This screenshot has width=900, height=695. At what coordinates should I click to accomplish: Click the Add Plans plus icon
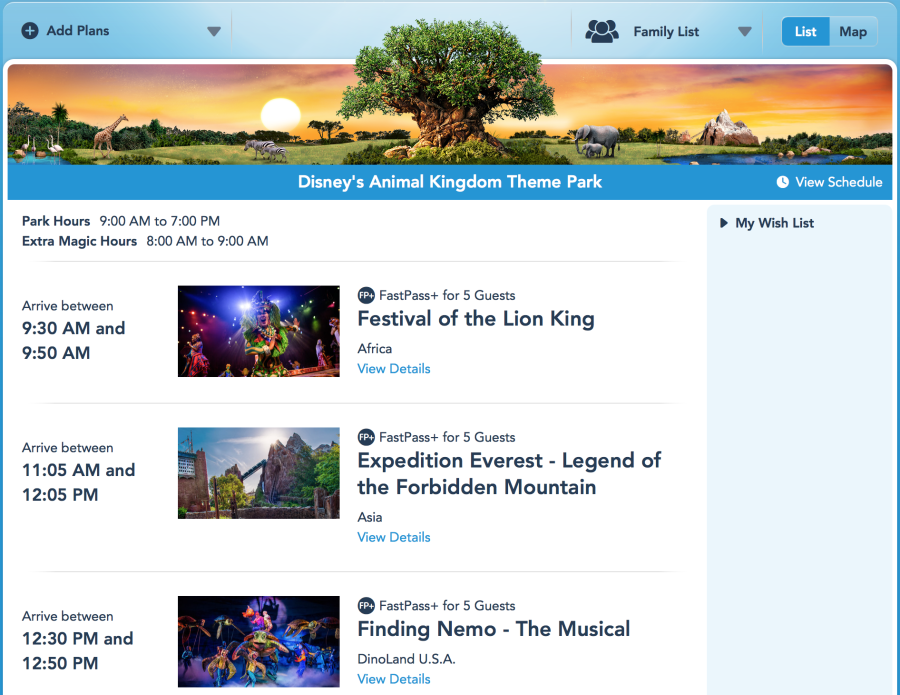pyautogui.click(x=30, y=30)
